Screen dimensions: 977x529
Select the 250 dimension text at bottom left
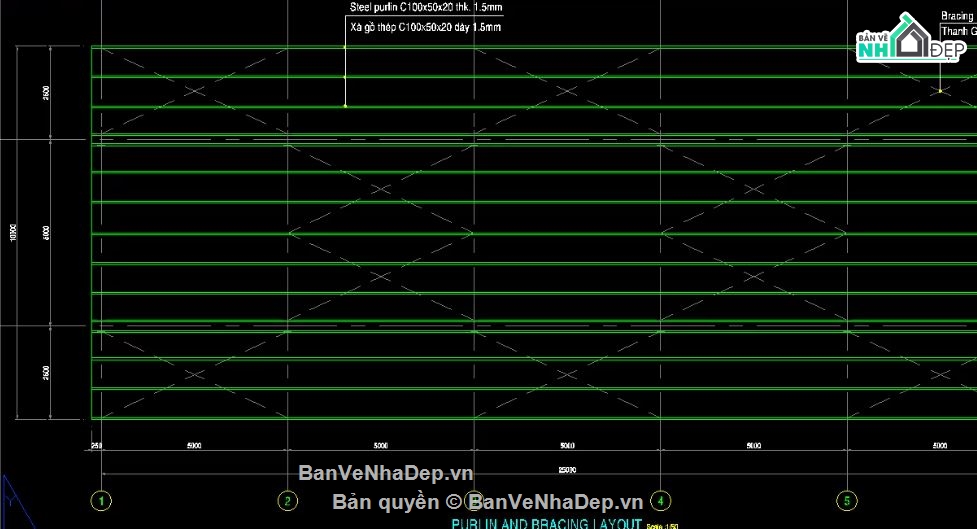click(96, 445)
